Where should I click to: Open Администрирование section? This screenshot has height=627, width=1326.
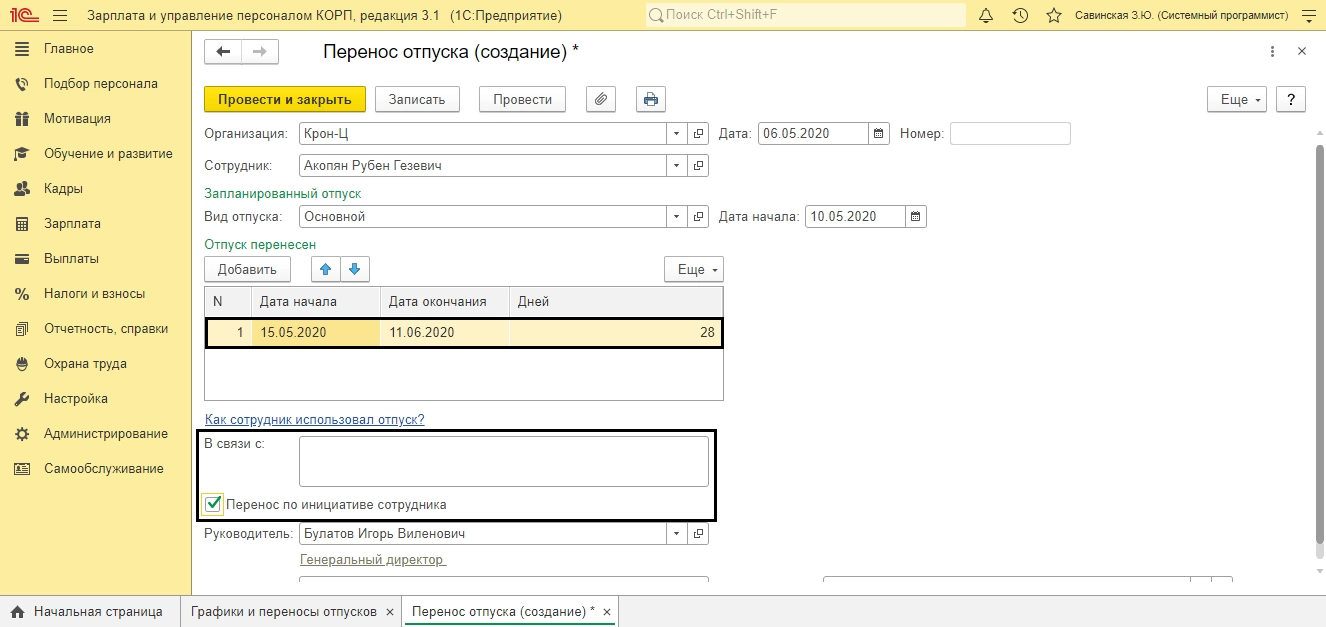[106, 434]
